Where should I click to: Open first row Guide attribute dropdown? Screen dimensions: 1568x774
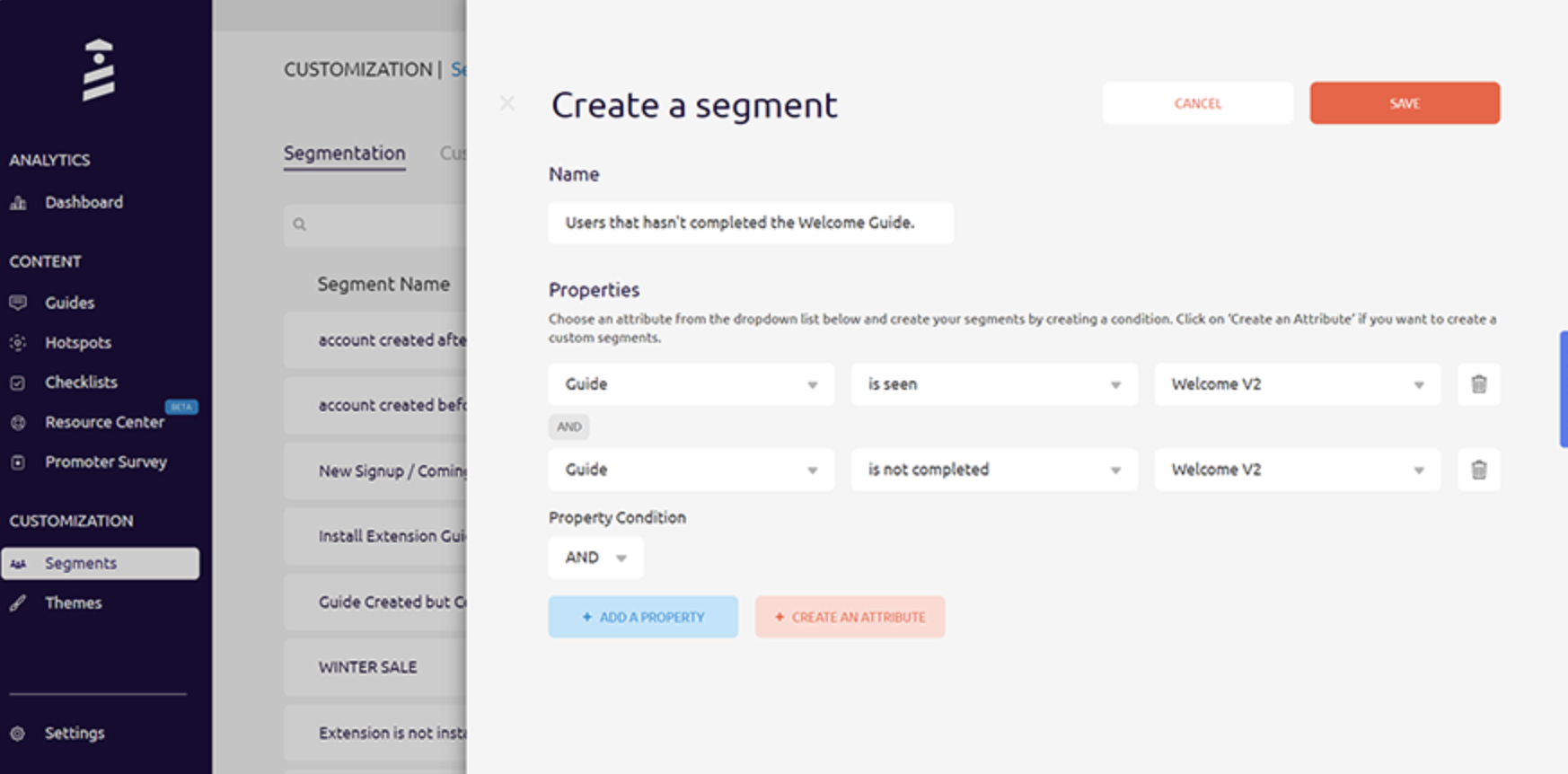691,384
